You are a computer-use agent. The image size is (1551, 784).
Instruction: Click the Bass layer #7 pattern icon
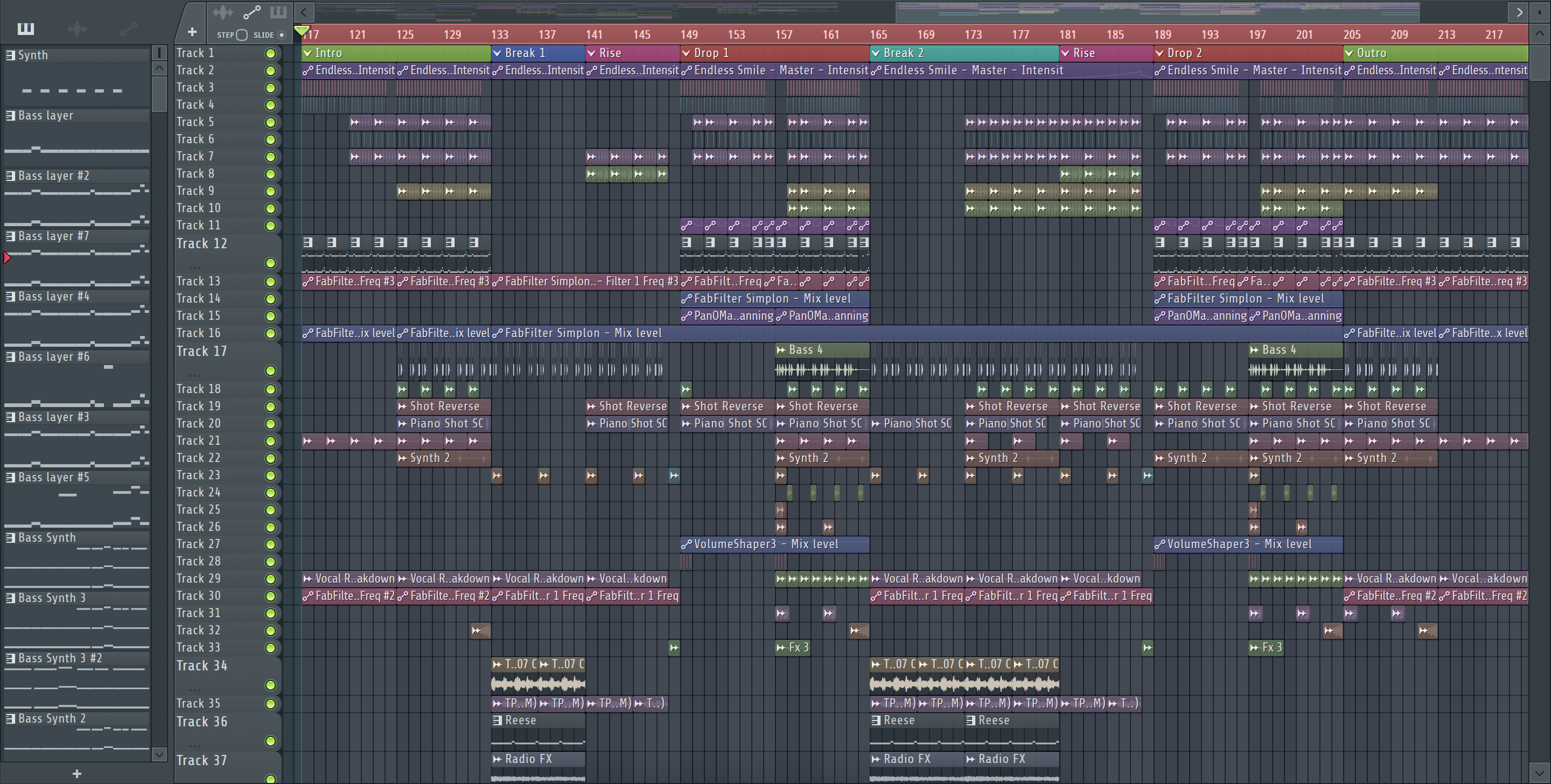coord(10,236)
